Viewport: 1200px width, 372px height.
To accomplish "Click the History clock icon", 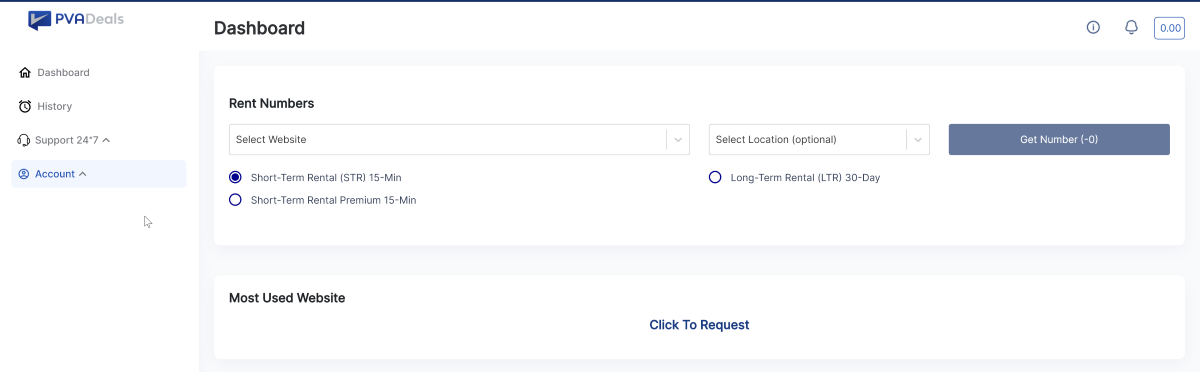I will click(x=25, y=106).
